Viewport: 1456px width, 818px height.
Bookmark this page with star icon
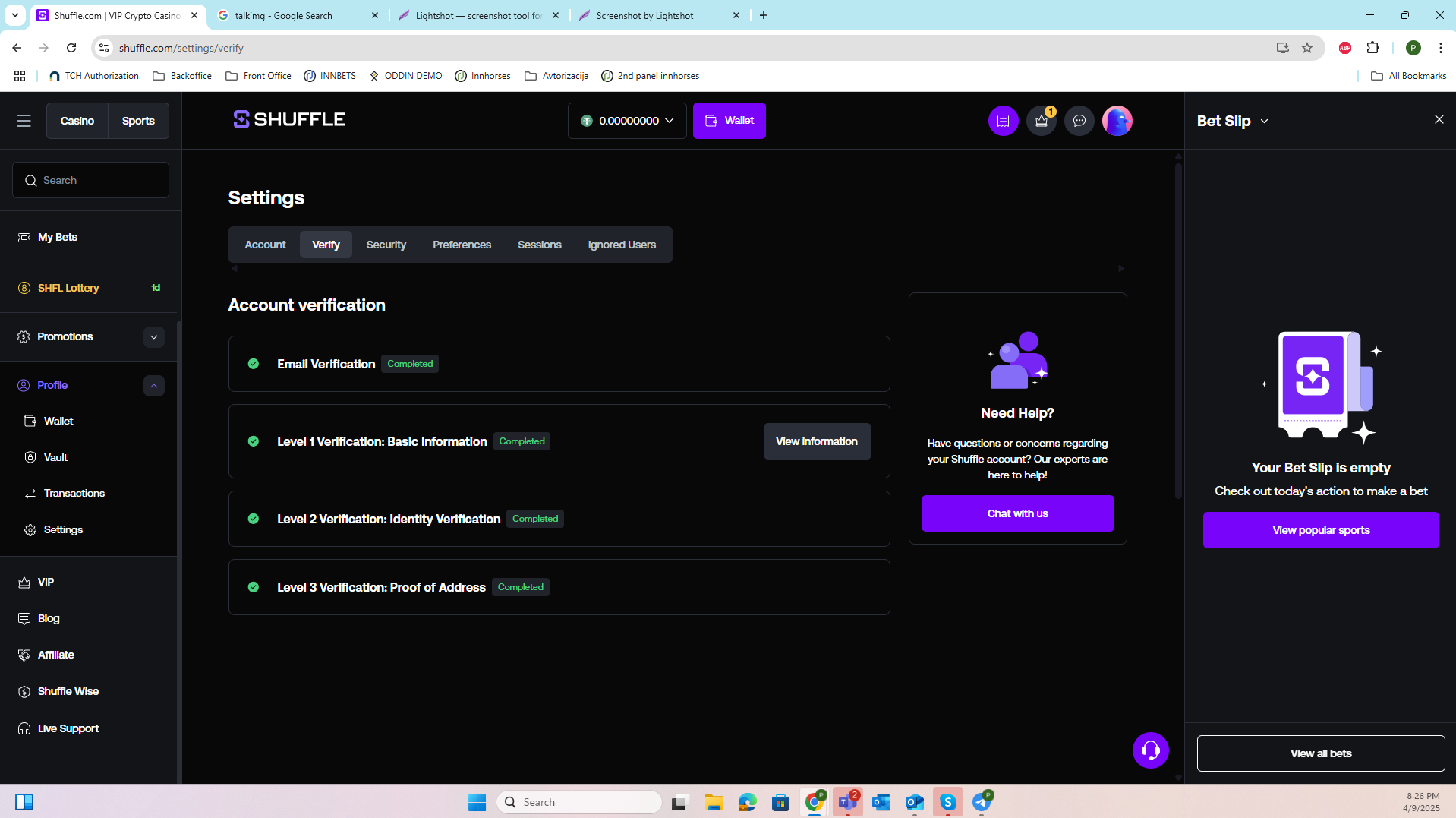(x=1306, y=48)
